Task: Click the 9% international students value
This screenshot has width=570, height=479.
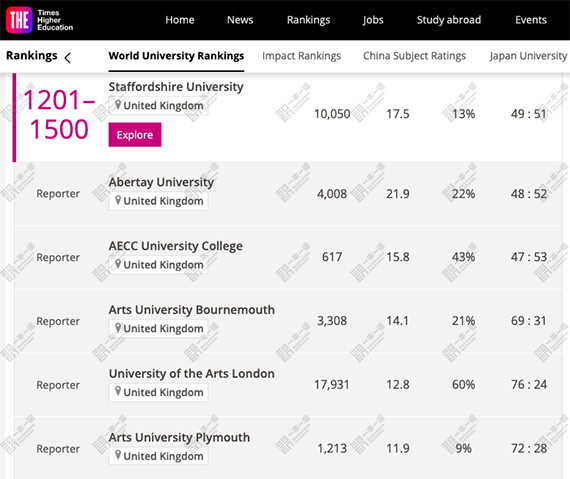Action: (463, 448)
